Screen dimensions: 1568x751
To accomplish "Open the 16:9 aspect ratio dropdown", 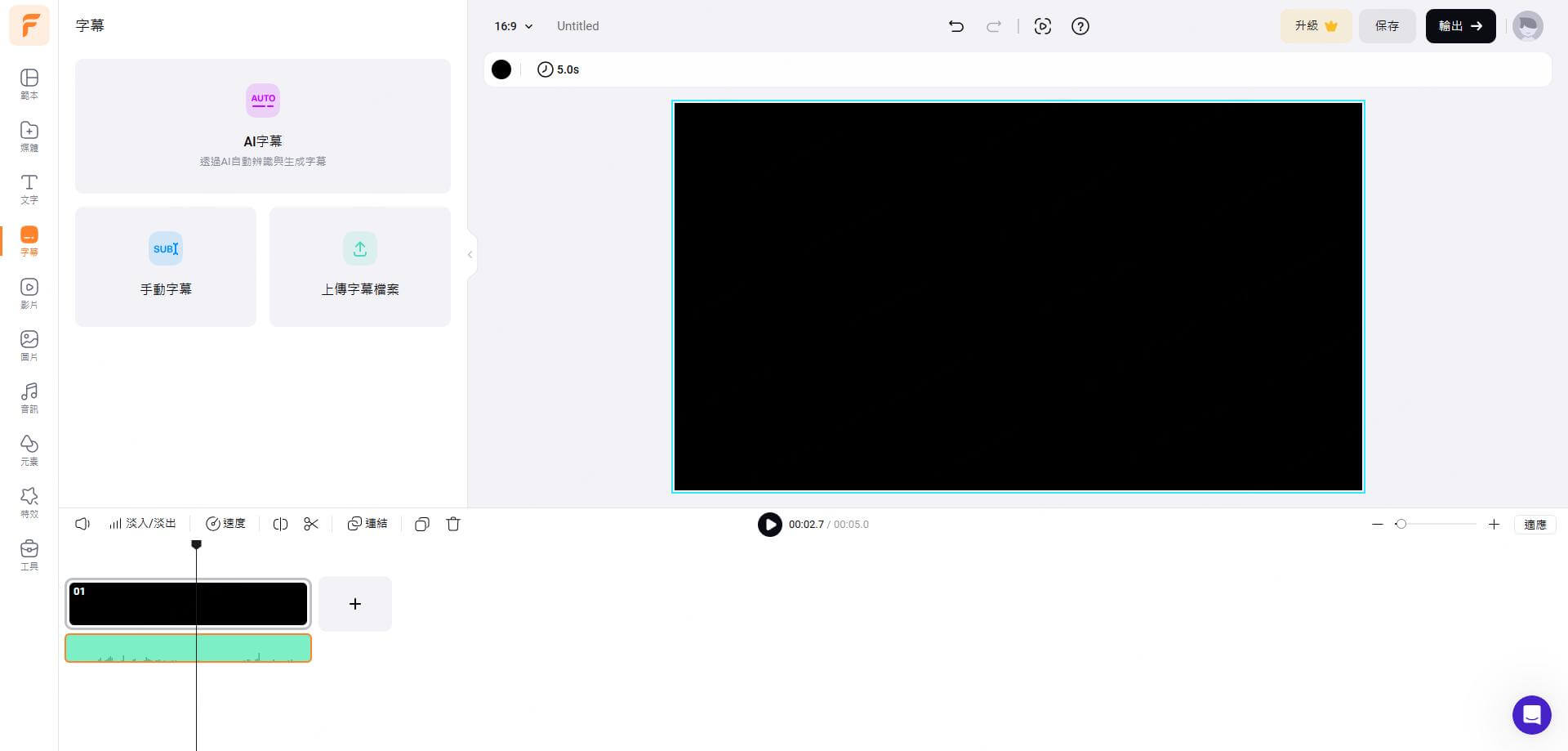I will tap(513, 26).
